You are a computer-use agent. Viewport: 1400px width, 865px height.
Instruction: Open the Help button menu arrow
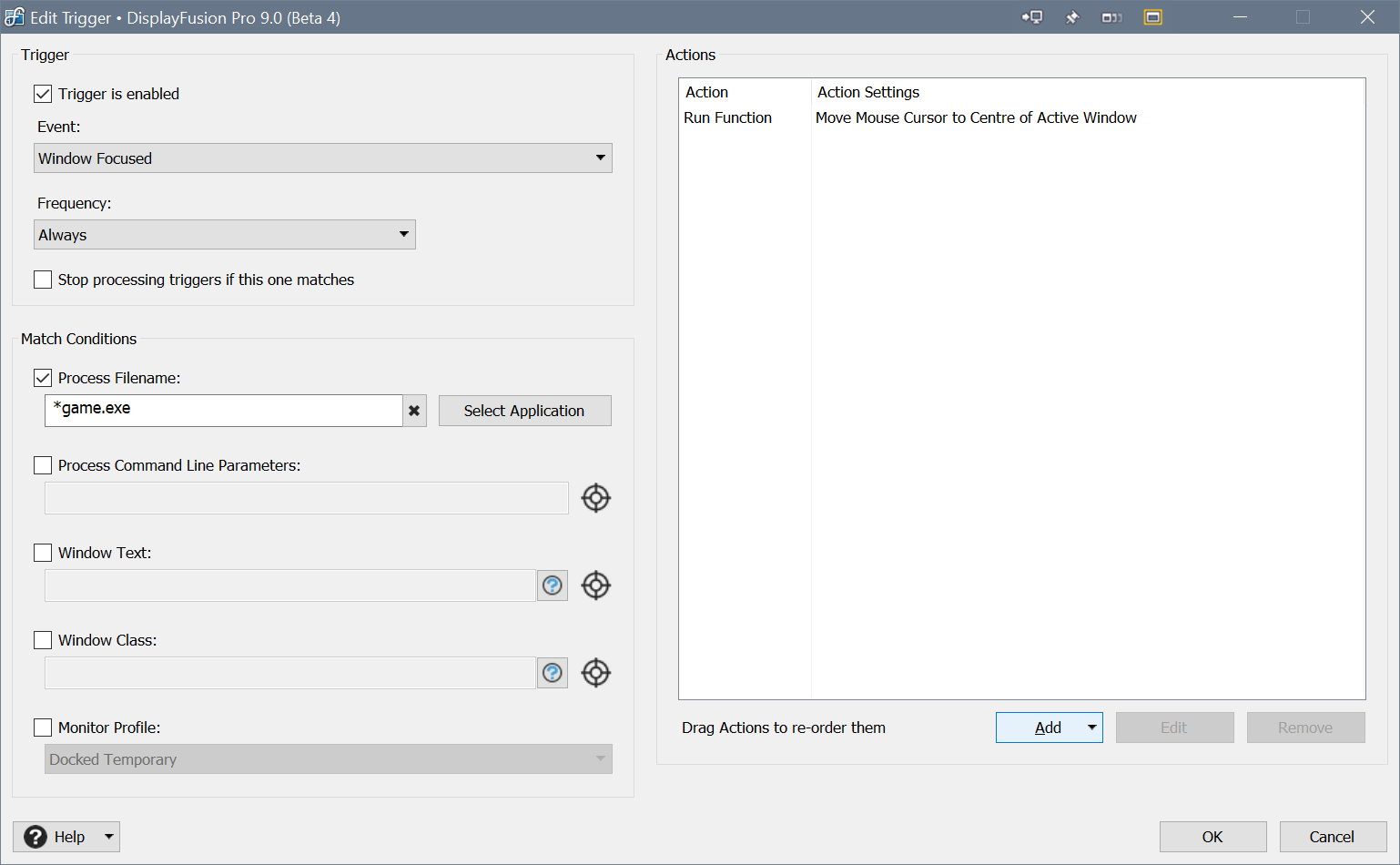[x=108, y=837]
